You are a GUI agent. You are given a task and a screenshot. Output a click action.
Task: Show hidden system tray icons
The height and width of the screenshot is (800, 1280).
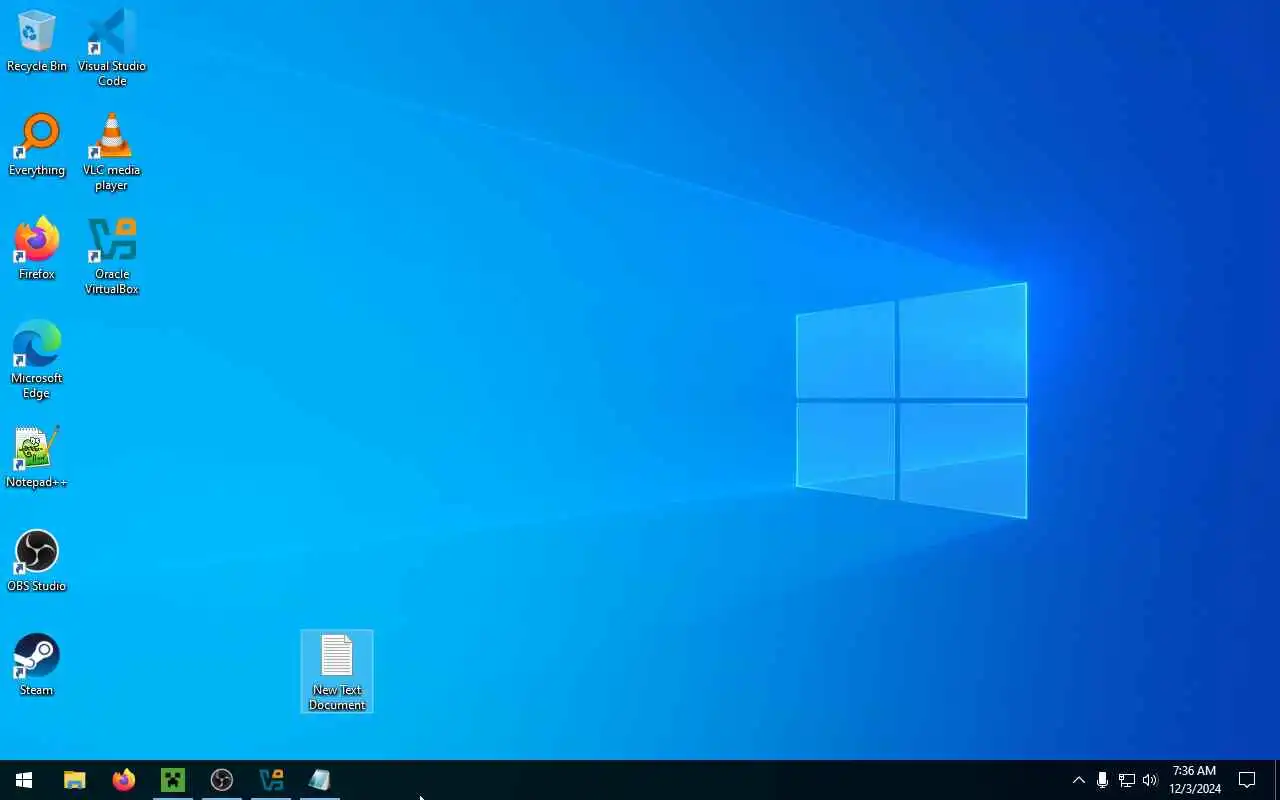click(1078, 780)
